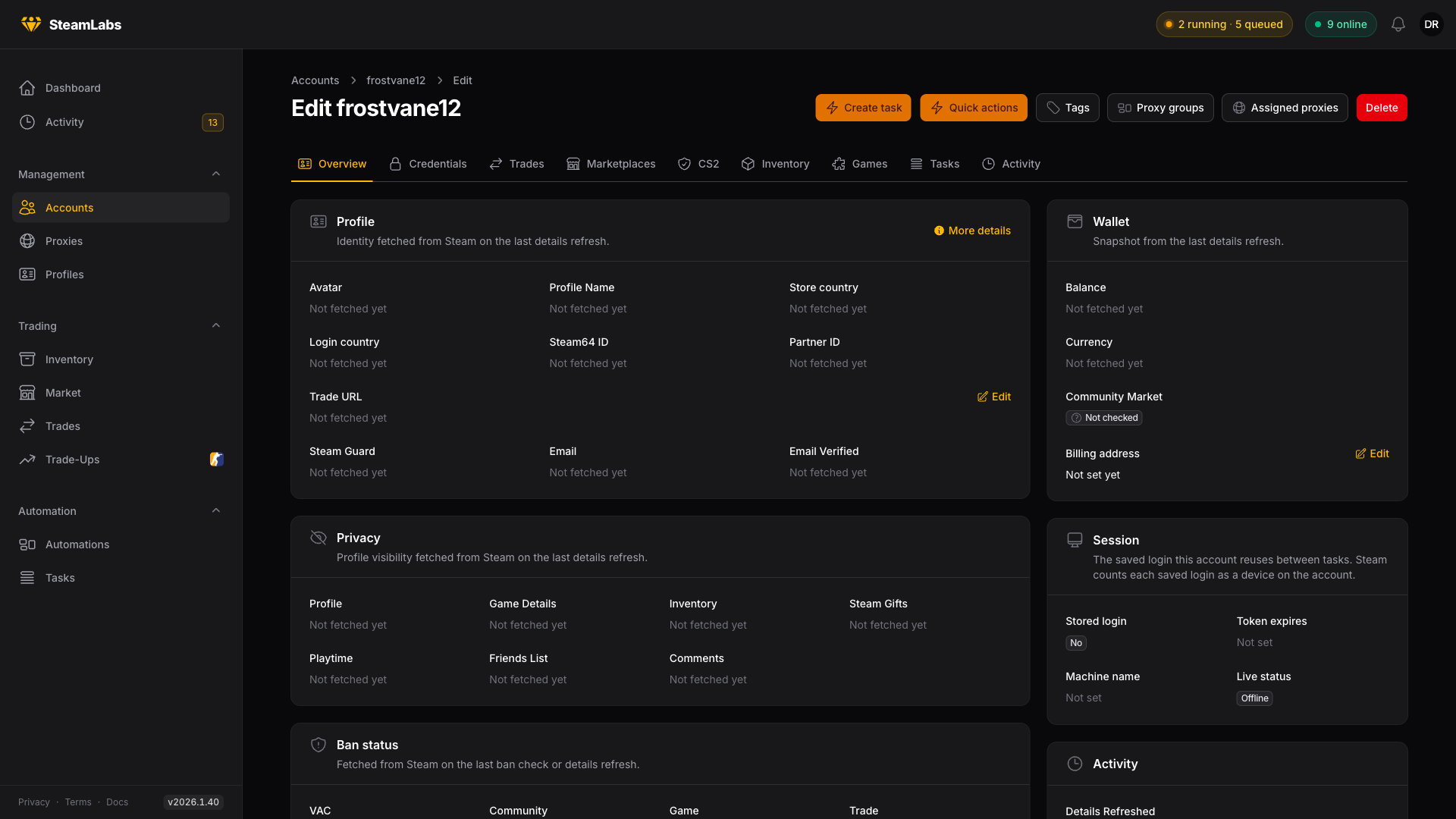Open Assigned proxies

1285,108
